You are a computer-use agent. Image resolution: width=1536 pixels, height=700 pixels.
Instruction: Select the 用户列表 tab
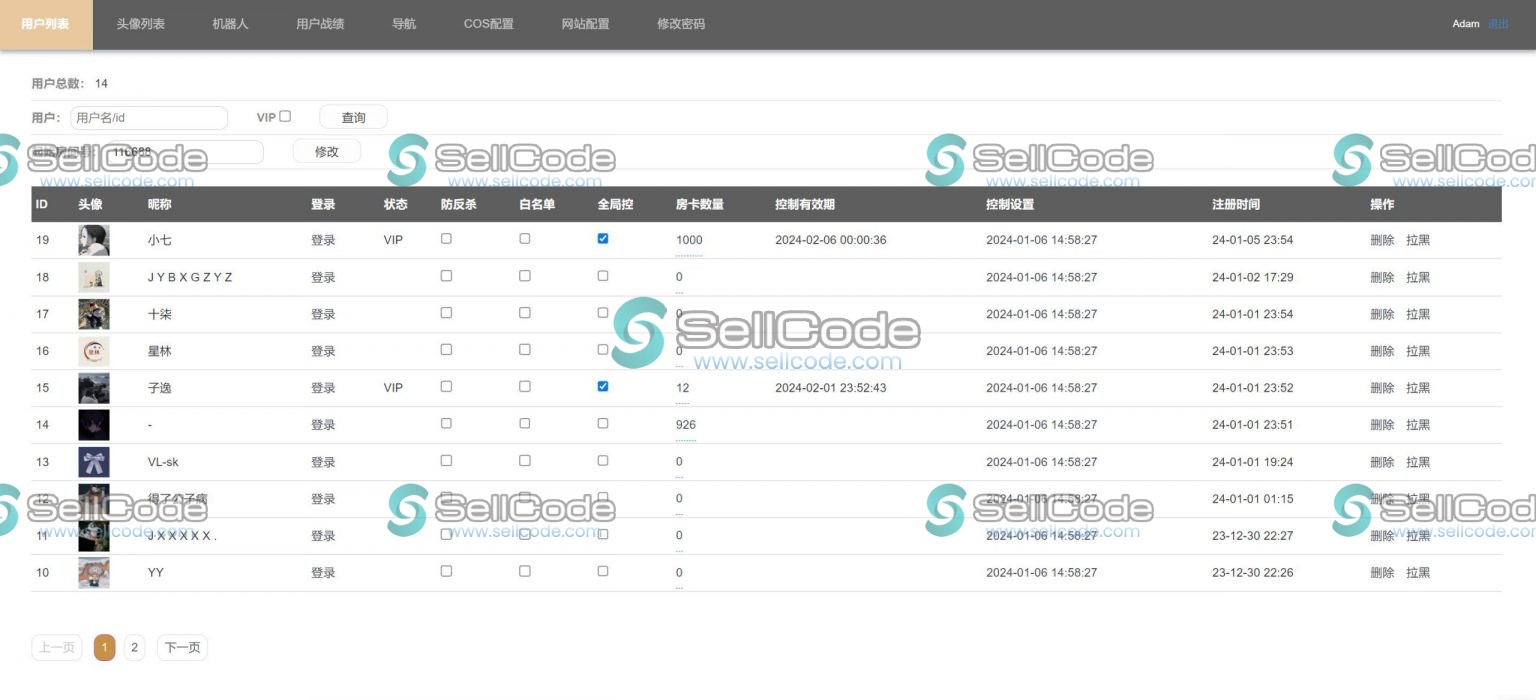46,24
